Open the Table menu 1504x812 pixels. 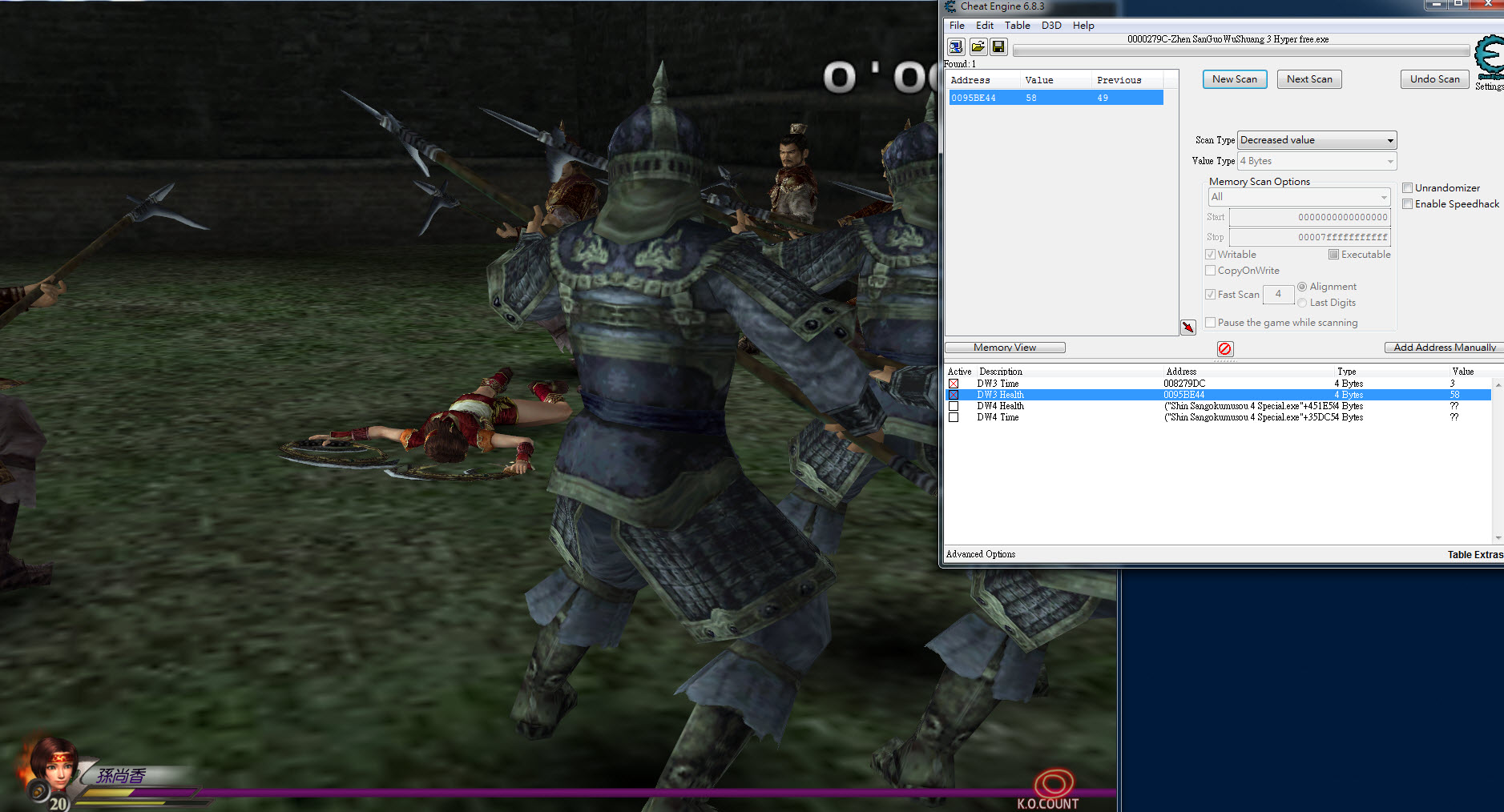pyautogui.click(x=1017, y=26)
